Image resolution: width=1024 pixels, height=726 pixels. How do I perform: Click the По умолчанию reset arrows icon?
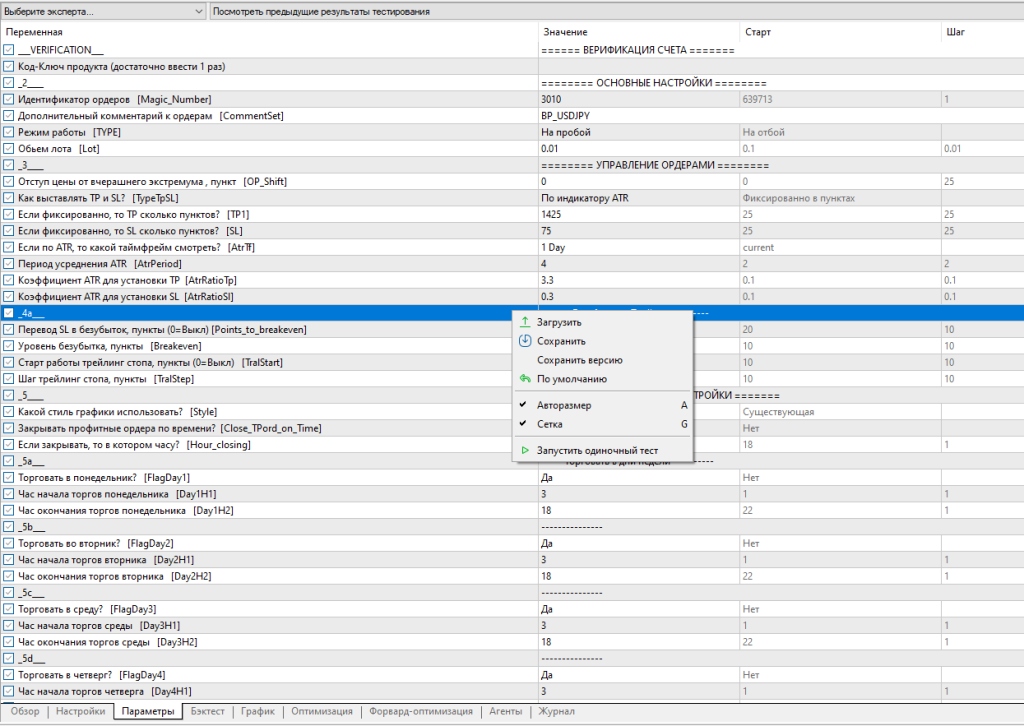pyautogui.click(x=526, y=379)
